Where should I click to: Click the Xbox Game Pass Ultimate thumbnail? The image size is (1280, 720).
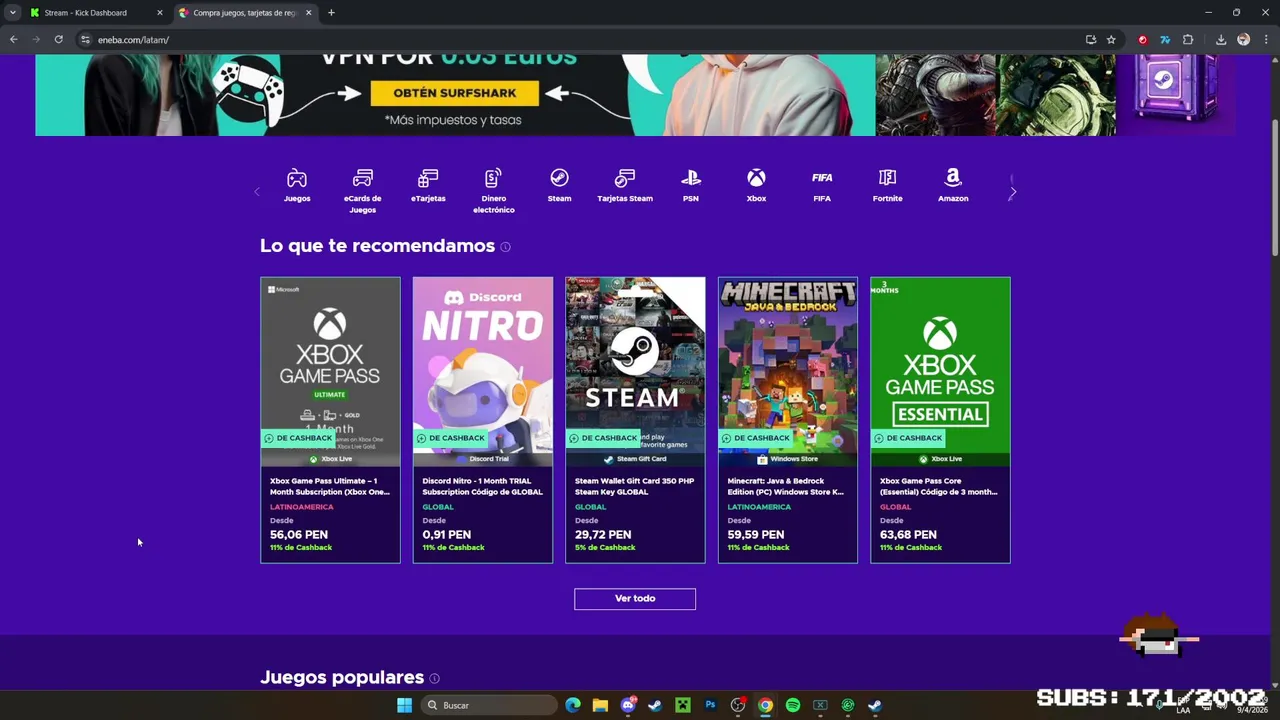330,371
